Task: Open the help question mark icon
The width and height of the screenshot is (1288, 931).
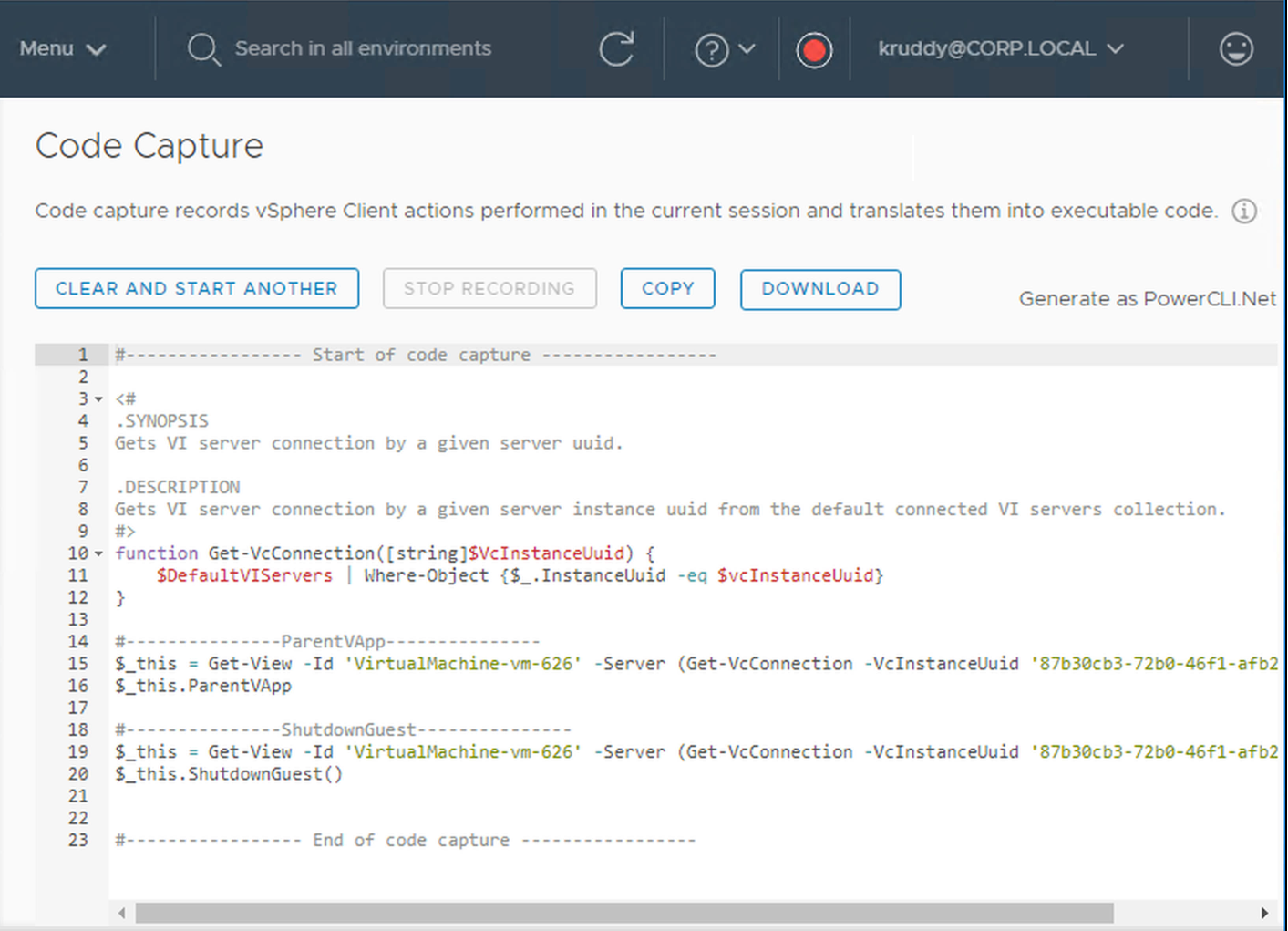Action: pos(711,49)
